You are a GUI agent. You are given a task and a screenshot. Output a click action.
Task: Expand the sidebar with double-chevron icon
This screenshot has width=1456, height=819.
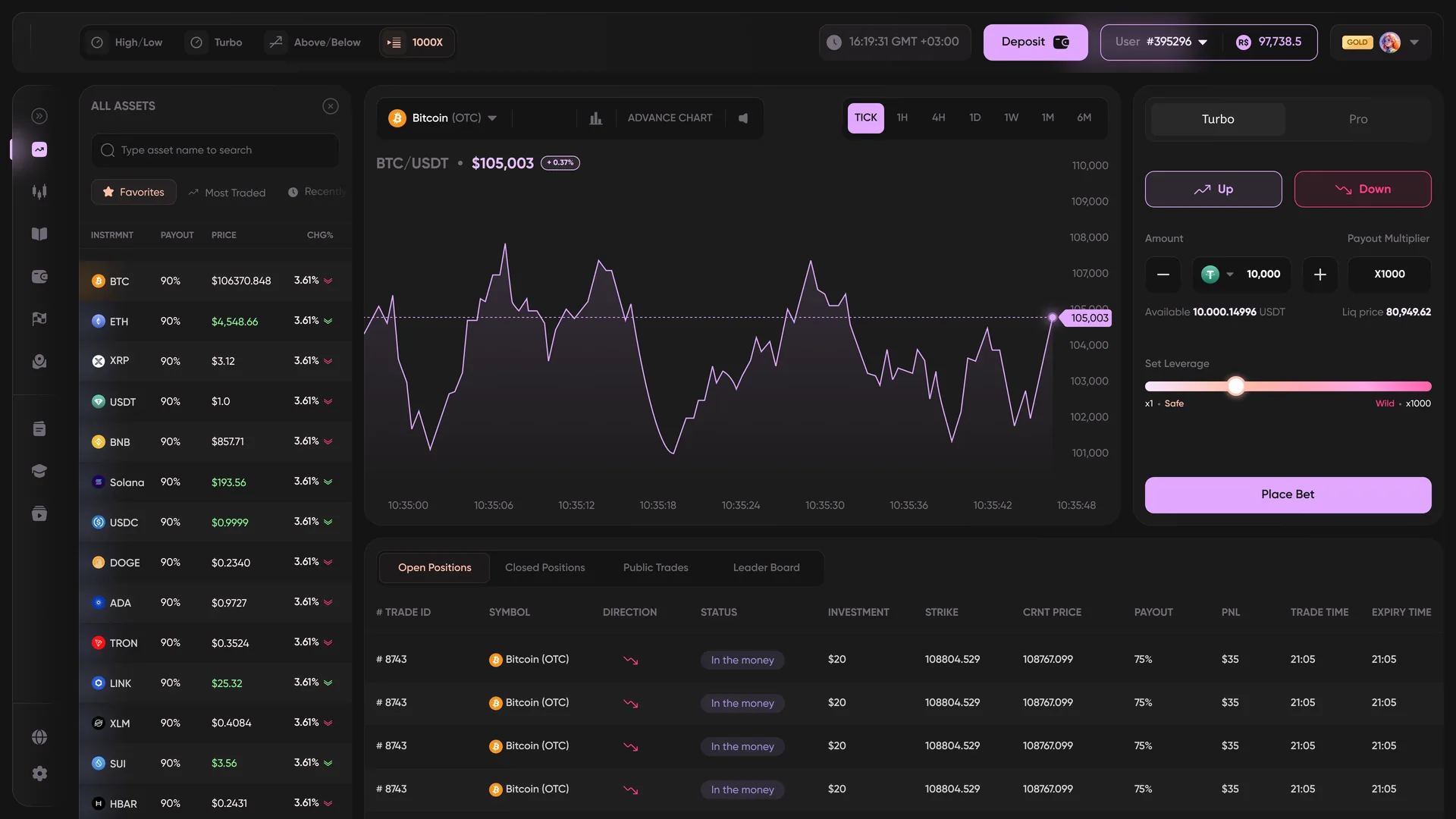pyautogui.click(x=39, y=116)
